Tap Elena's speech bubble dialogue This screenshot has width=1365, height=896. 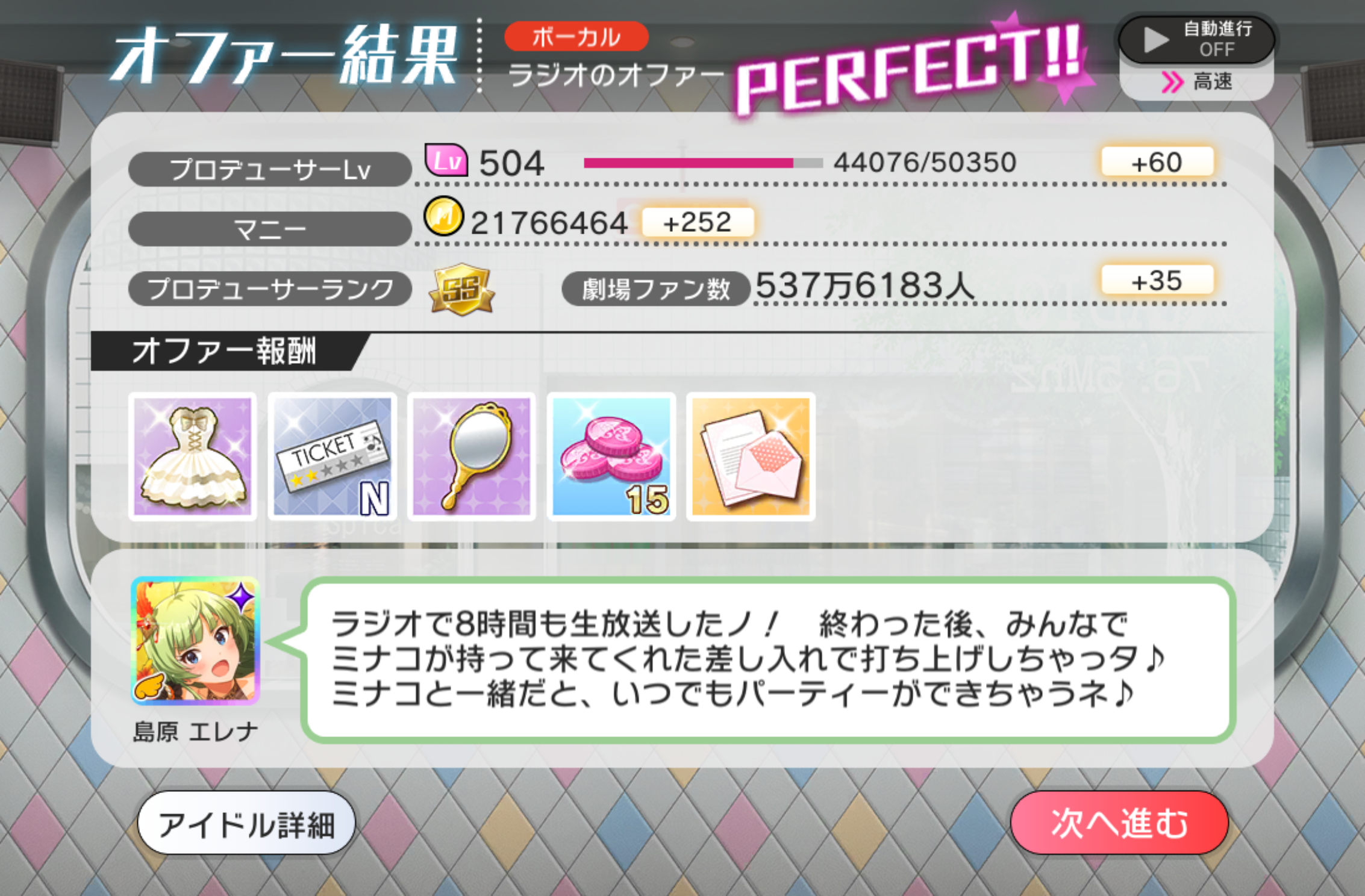click(768, 660)
